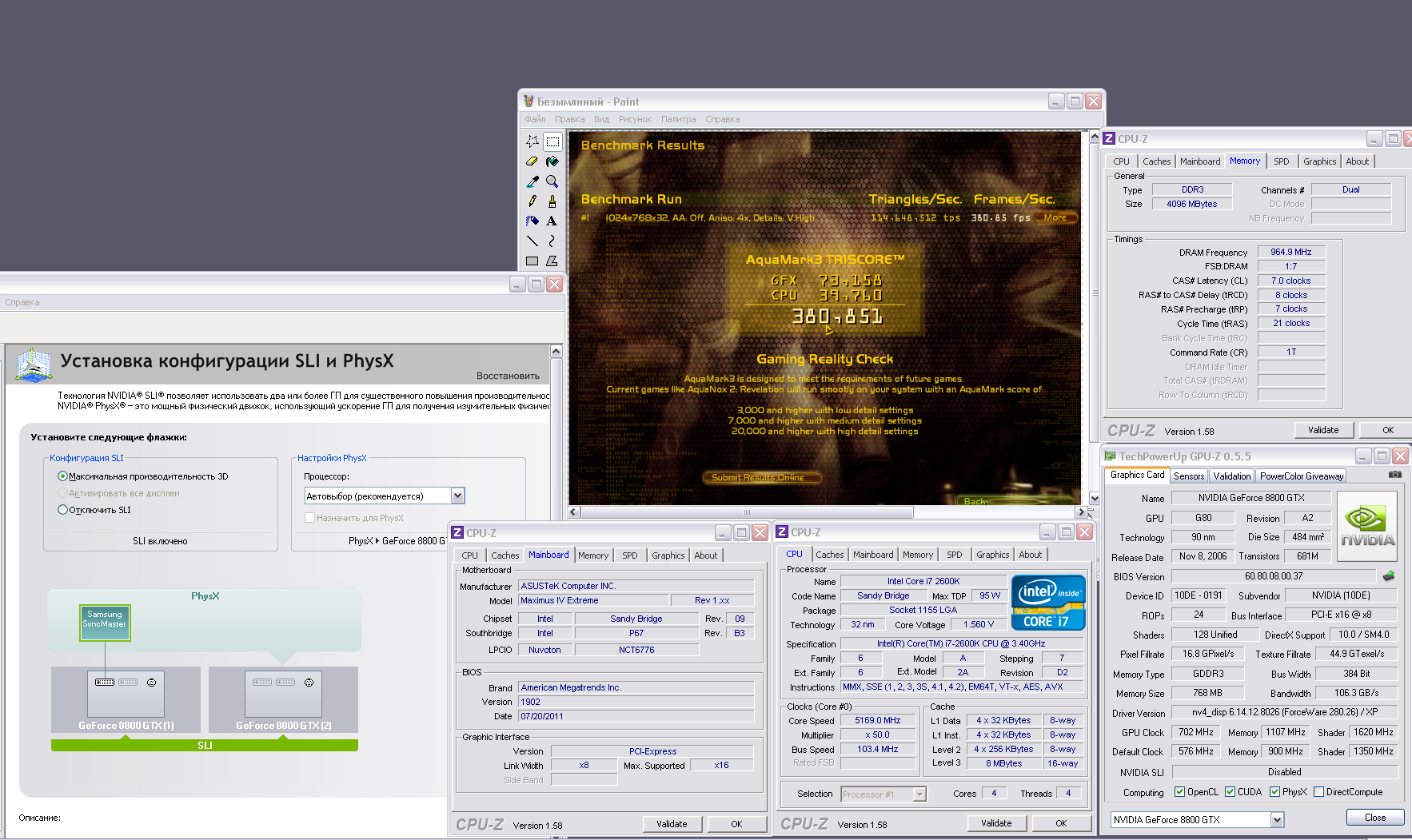Open the CPU-Z Processor #1 selection dropdown
Image resolution: width=1412 pixels, height=840 pixels.
tap(919, 794)
